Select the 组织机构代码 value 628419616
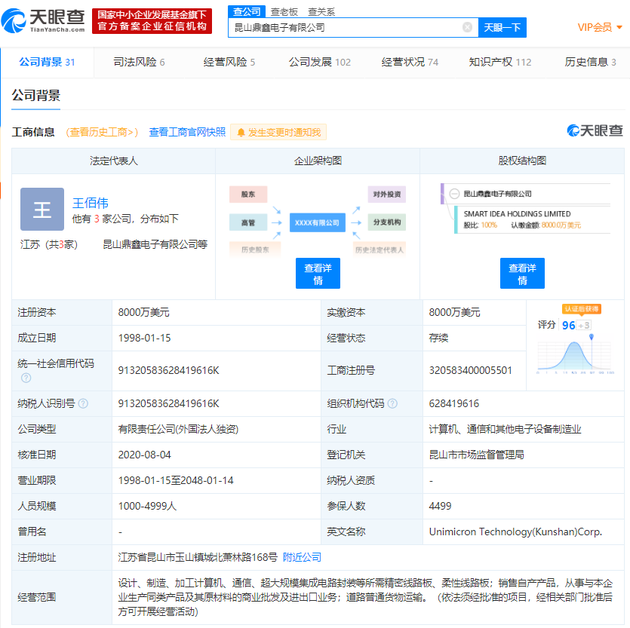Viewport: 630px width, 628px height. 454,403
